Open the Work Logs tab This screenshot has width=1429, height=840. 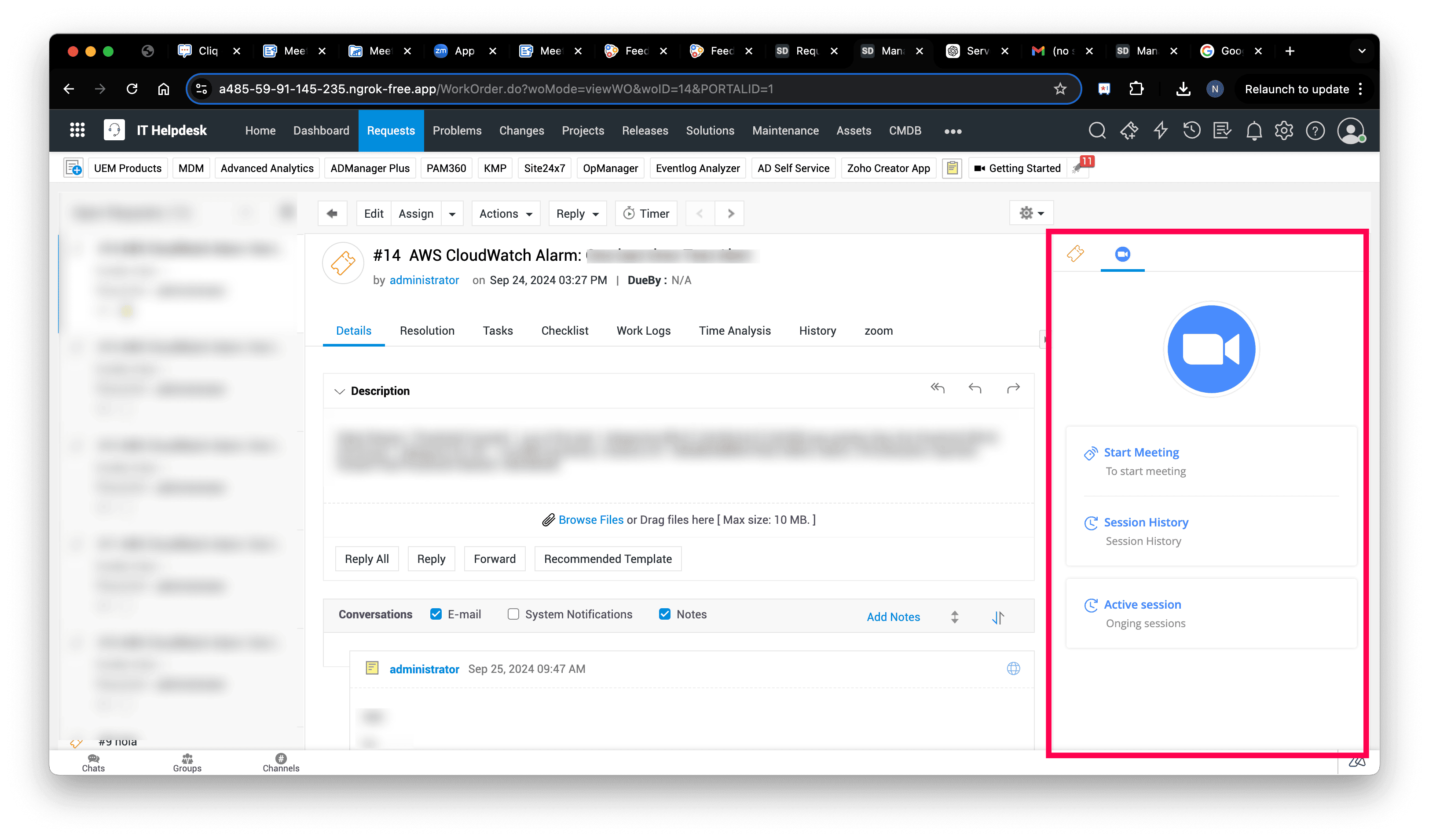tap(644, 330)
